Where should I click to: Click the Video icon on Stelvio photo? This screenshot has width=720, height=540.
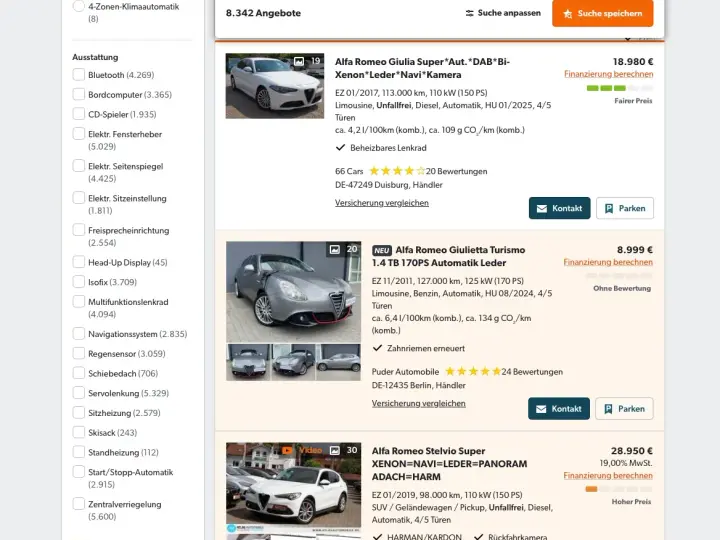tap(287, 450)
